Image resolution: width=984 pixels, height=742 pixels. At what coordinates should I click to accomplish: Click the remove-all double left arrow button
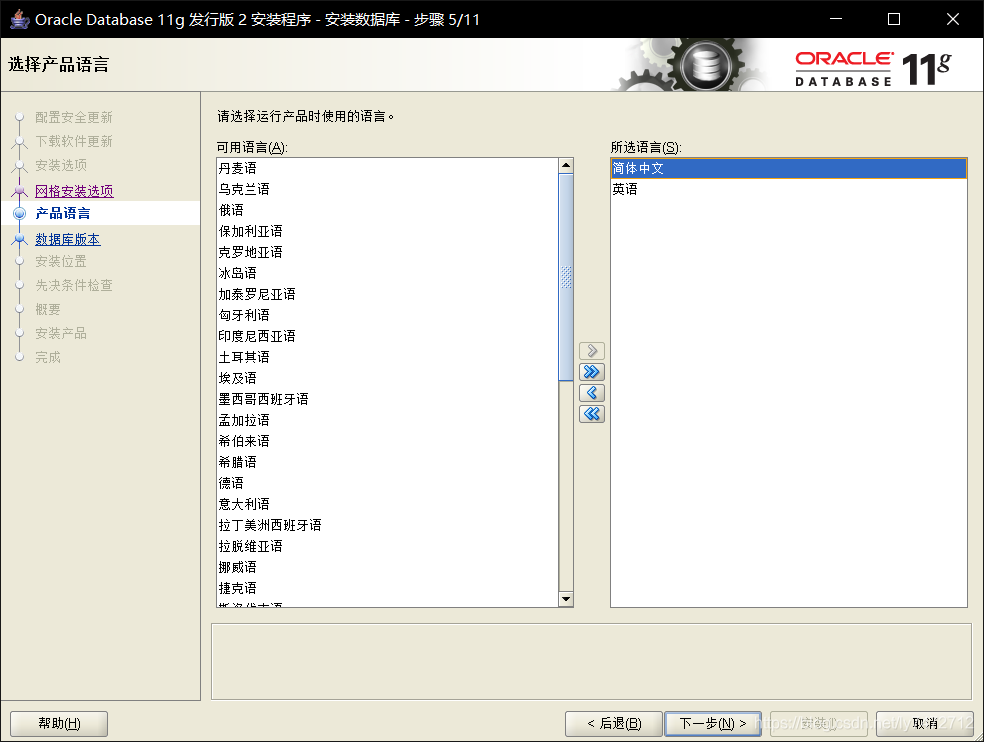(592, 414)
